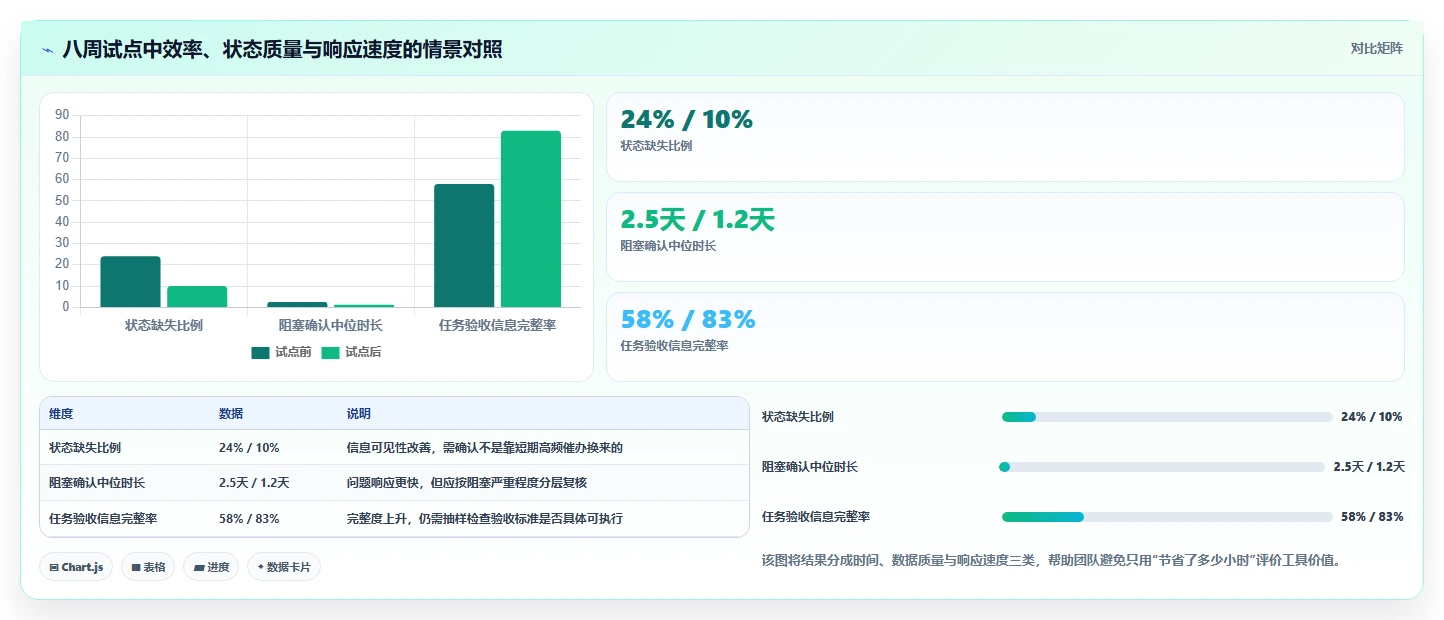The height and width of the screenshot is (620, 1444).
Task: Click the 试点后 bar for 任务验收信息完整率
Action: pyautogui.click(x=531, y=219)
